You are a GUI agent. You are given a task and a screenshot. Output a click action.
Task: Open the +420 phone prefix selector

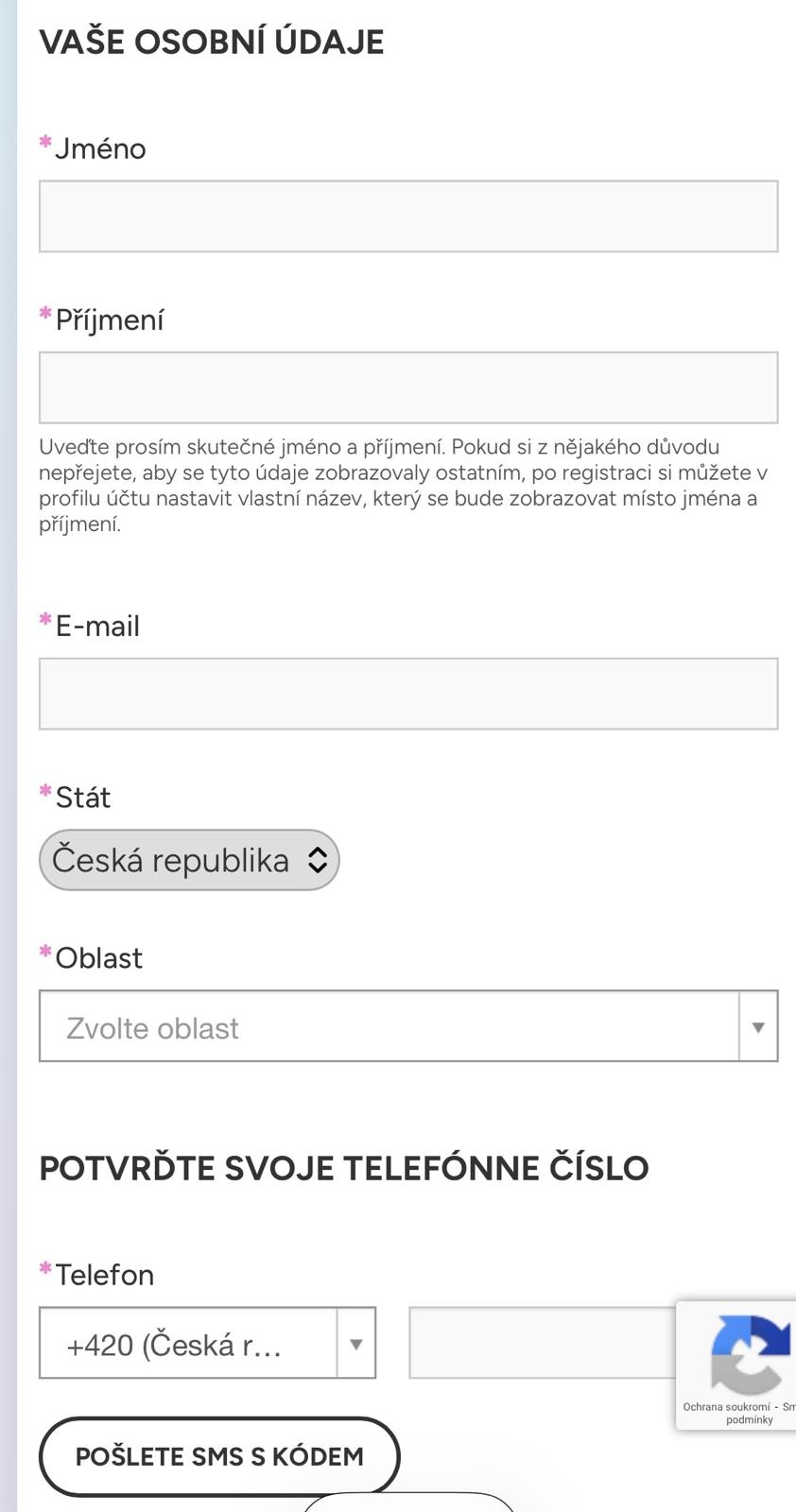187,1343
